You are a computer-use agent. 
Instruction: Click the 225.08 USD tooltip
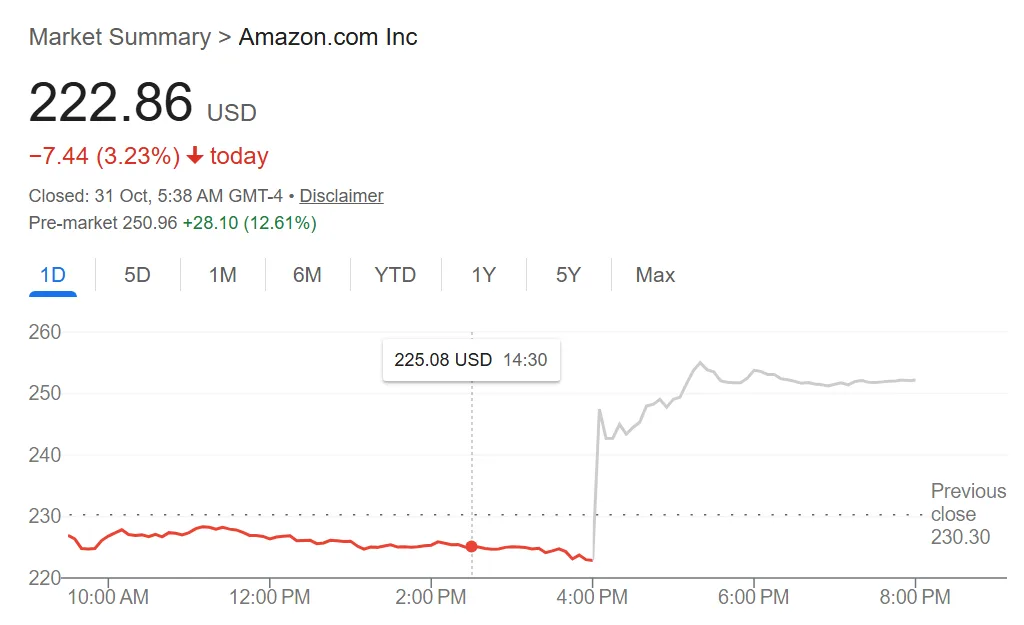(x=471, y=360)
